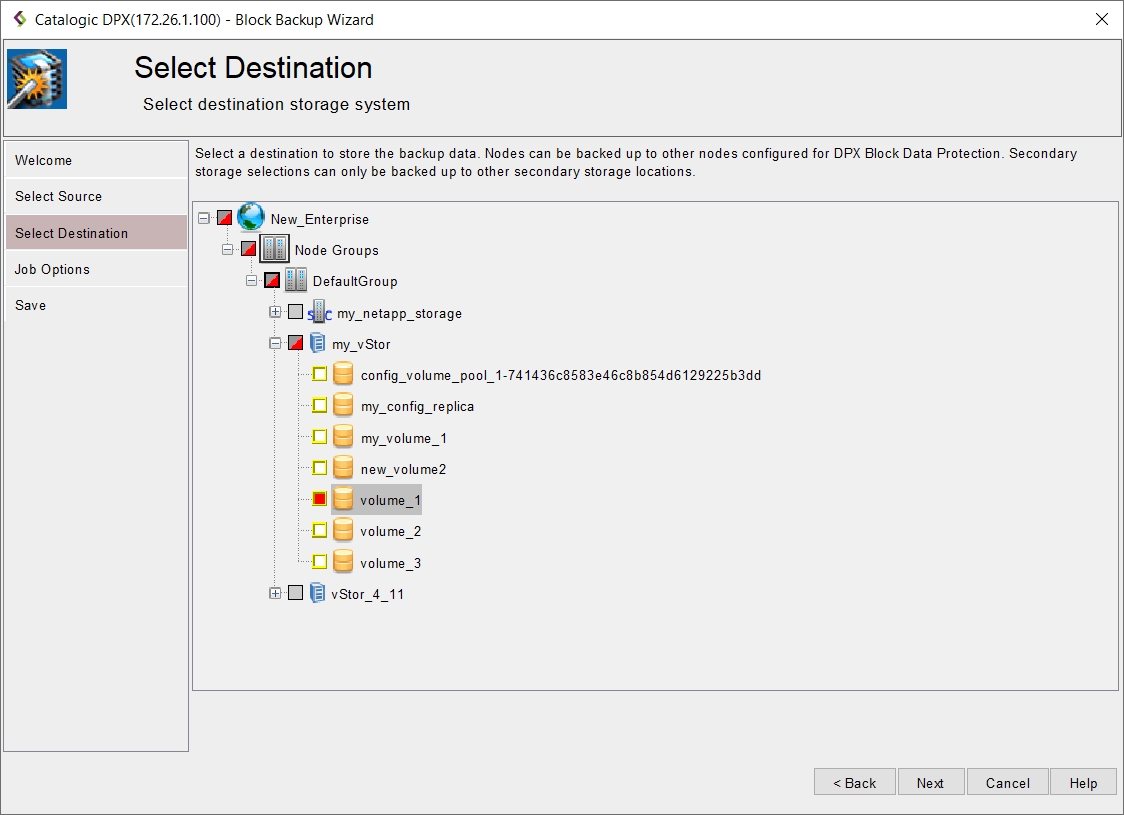Image resolution: width=1124 pixels, height=815 pixels.
Task: Click the my_config_replica volume icon
Action: point(343,406)
